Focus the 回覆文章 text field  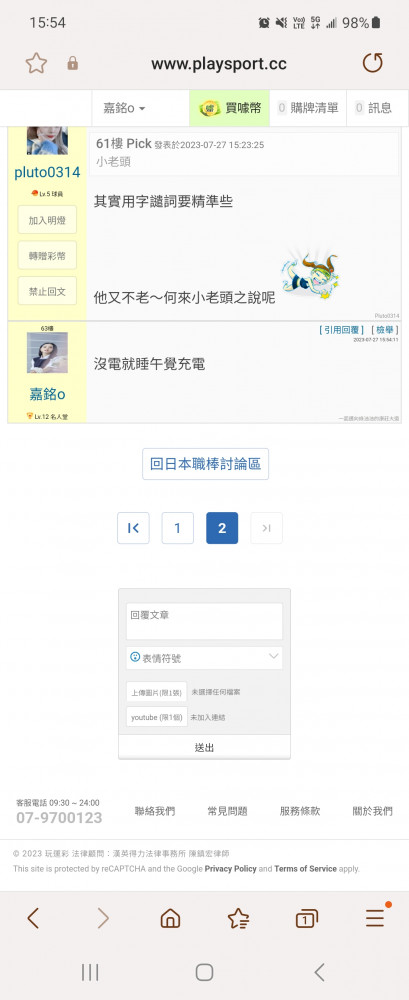tap(204, 621)
